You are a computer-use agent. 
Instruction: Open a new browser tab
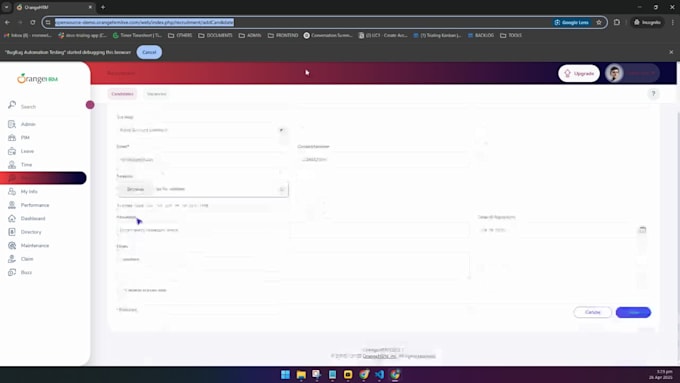[103, 7]
